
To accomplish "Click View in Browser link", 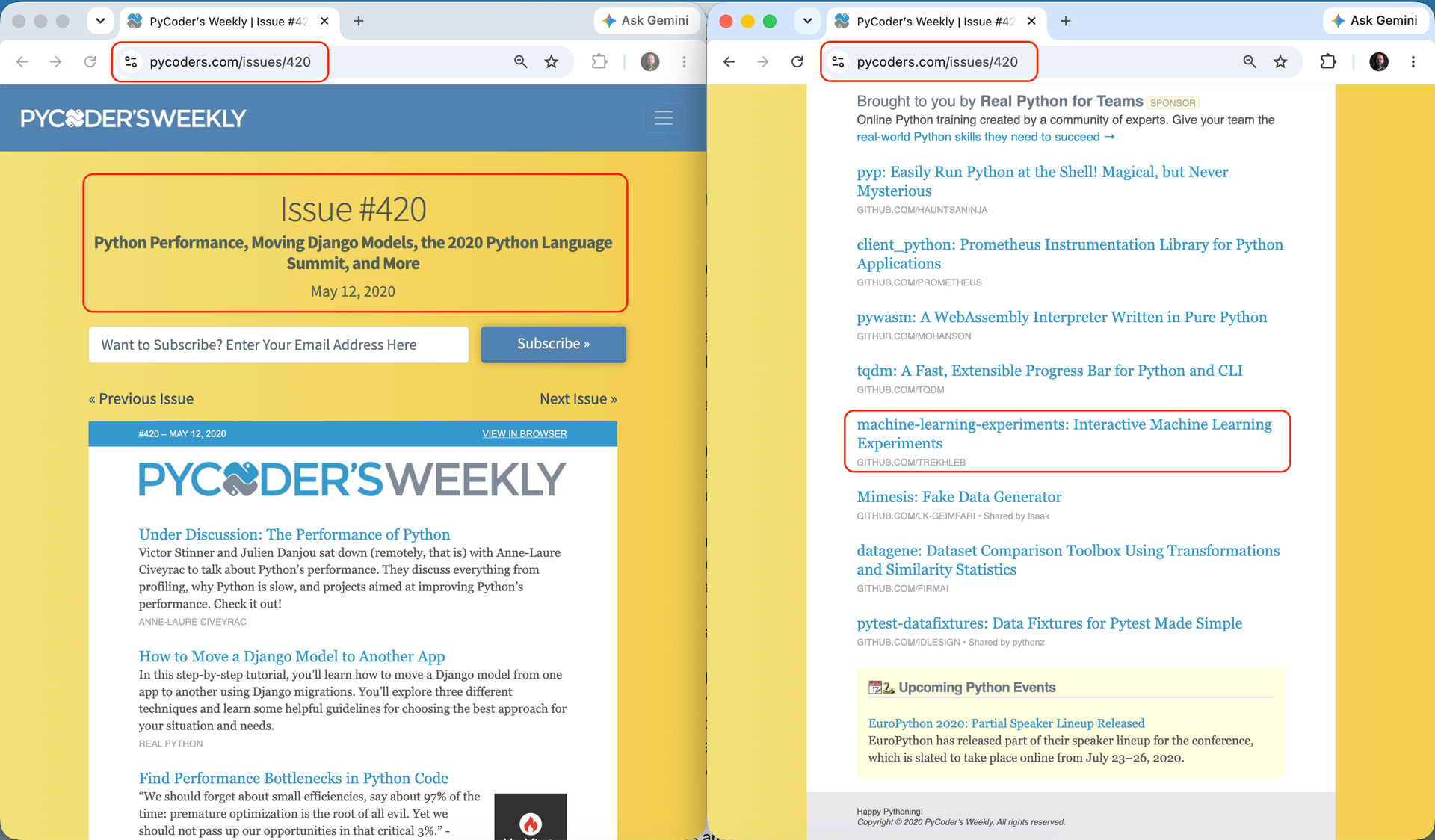I will (525, 434).
